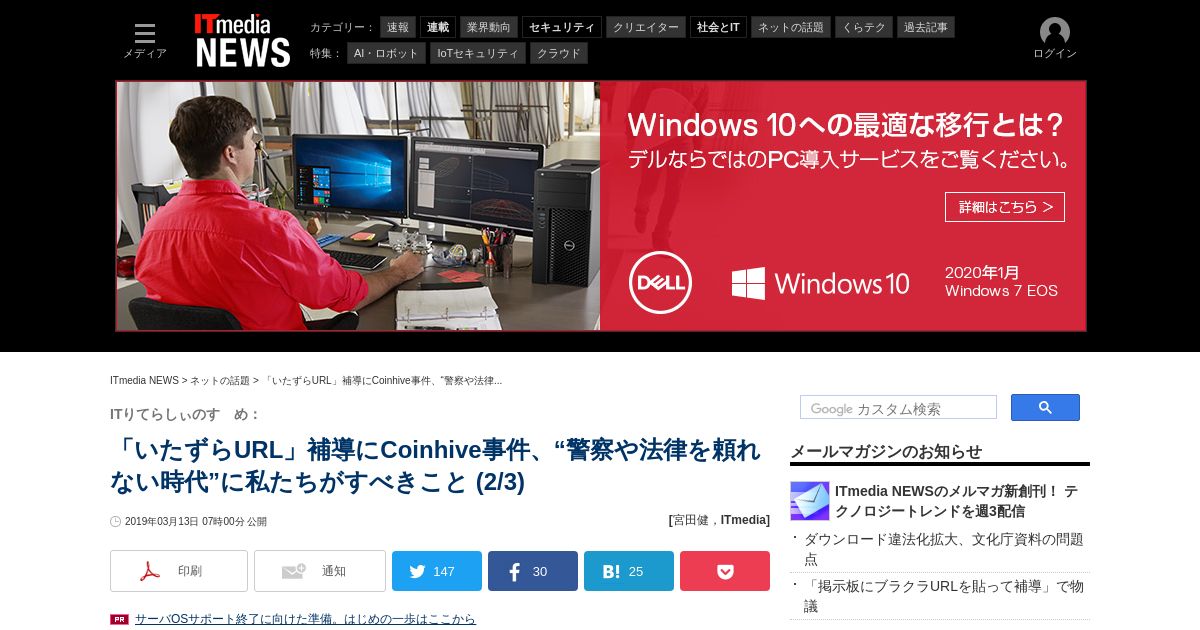The width and height of the screenshot is (1200, 630).
Task: Open 掲示板にブラクラURL article link
Action: click(x=944, y=596)
